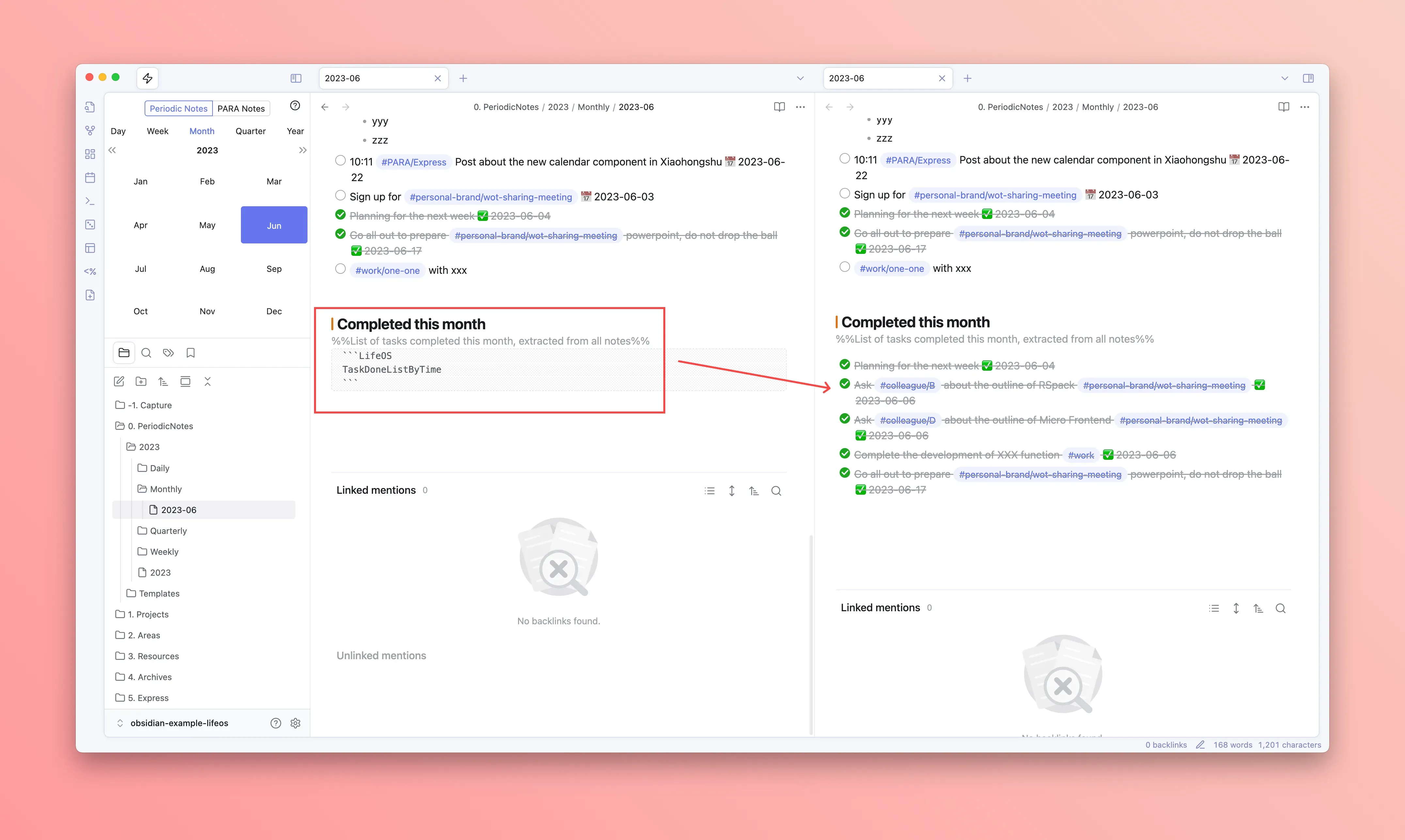1405x840 pixels.
Task: Go to next year in calendar header
Action: 303,150
